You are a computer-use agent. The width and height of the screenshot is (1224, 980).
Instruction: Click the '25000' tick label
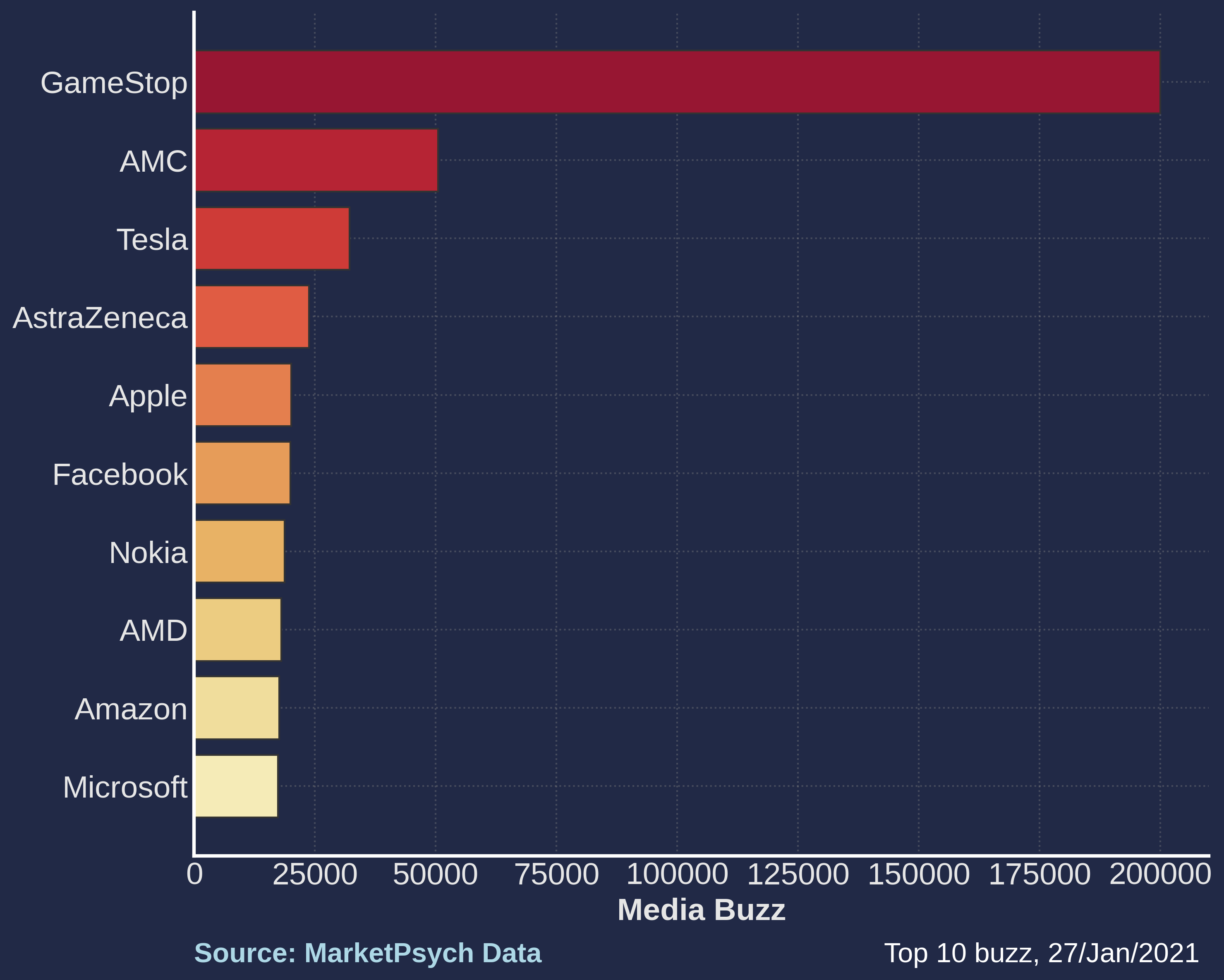315,875
